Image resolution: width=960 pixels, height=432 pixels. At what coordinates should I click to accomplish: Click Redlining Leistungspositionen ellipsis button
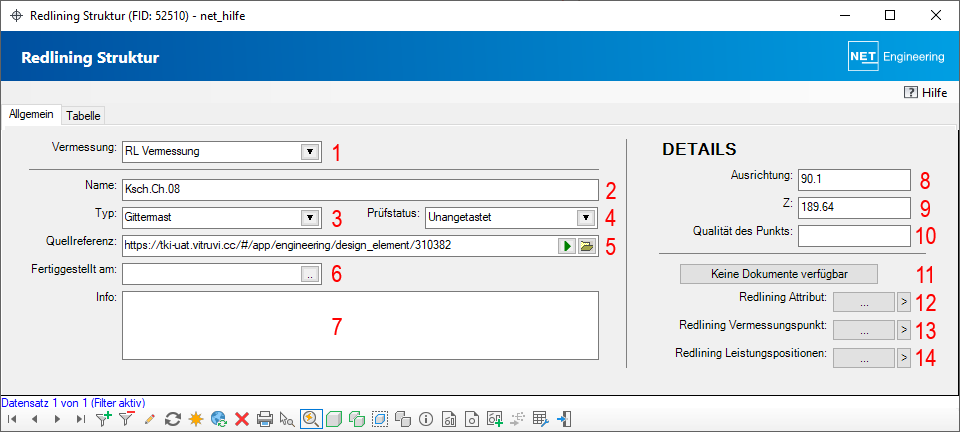[864, 359]
